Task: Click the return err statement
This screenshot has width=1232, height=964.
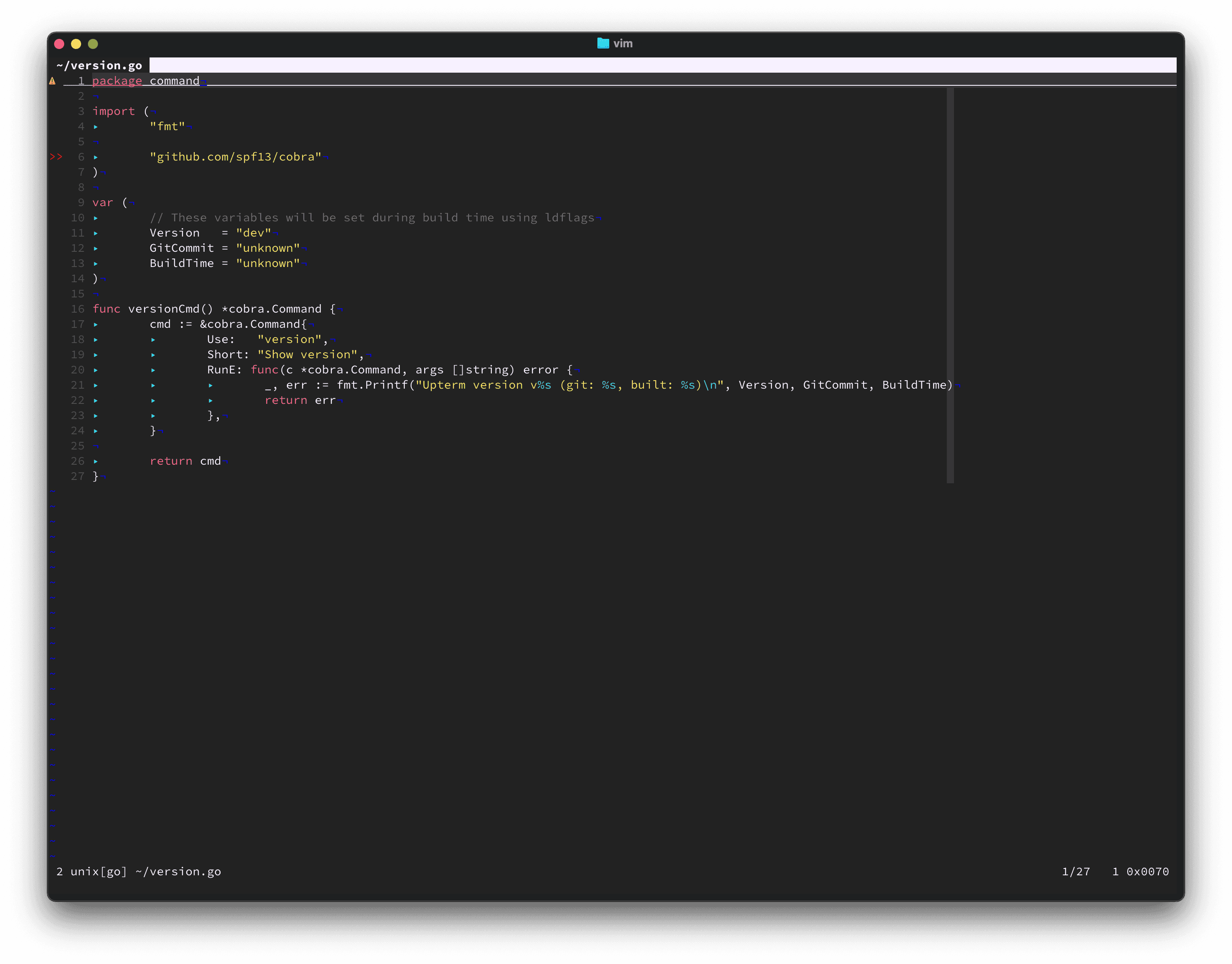Action: (300, 400)
